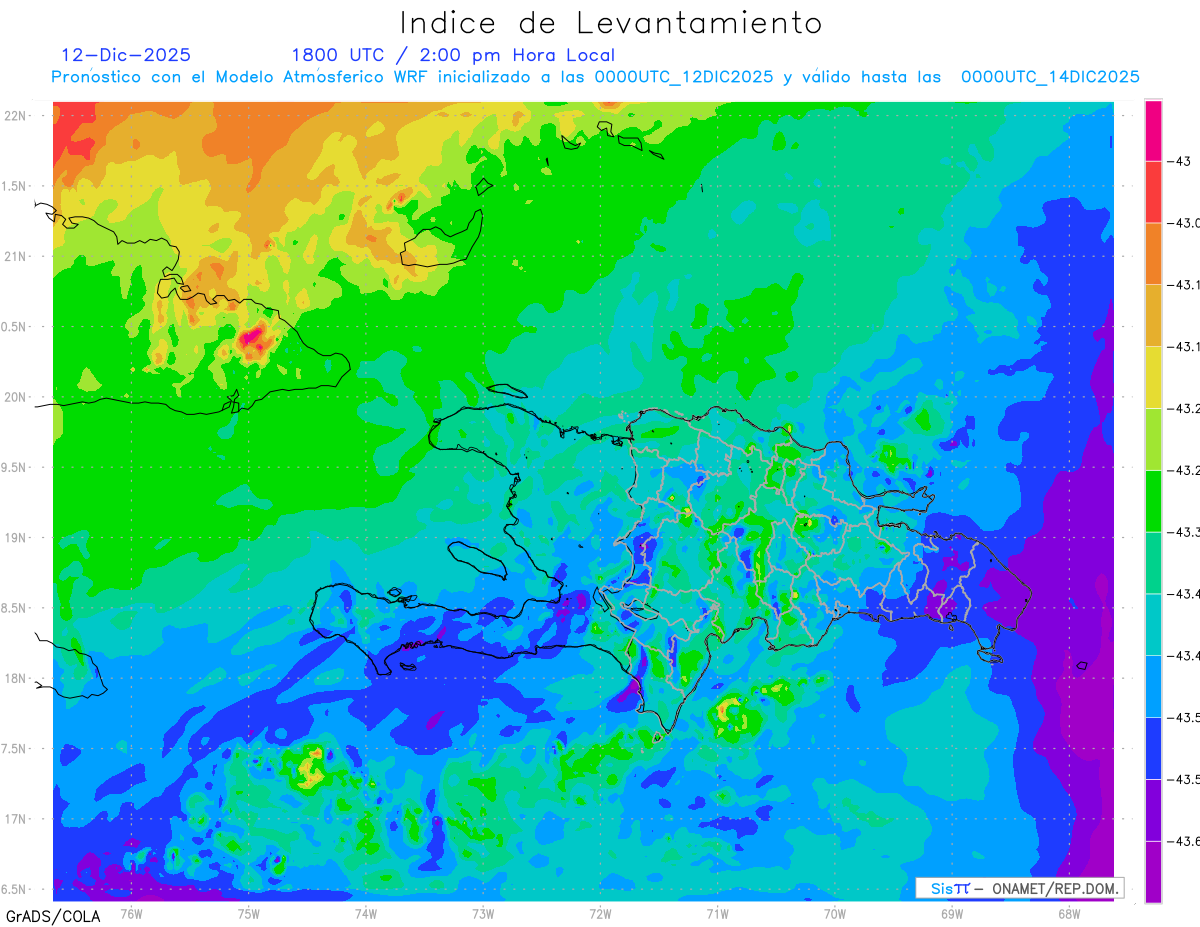Click the valid-until time "0000UTC_14DIC2025"
The image size is (1200, 927).
point(1050,78)
